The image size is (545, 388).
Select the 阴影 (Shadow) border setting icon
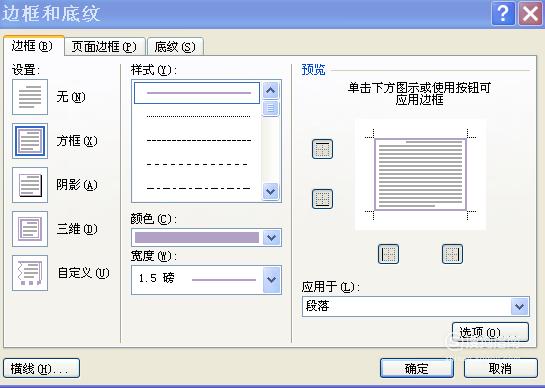(30, 185)
